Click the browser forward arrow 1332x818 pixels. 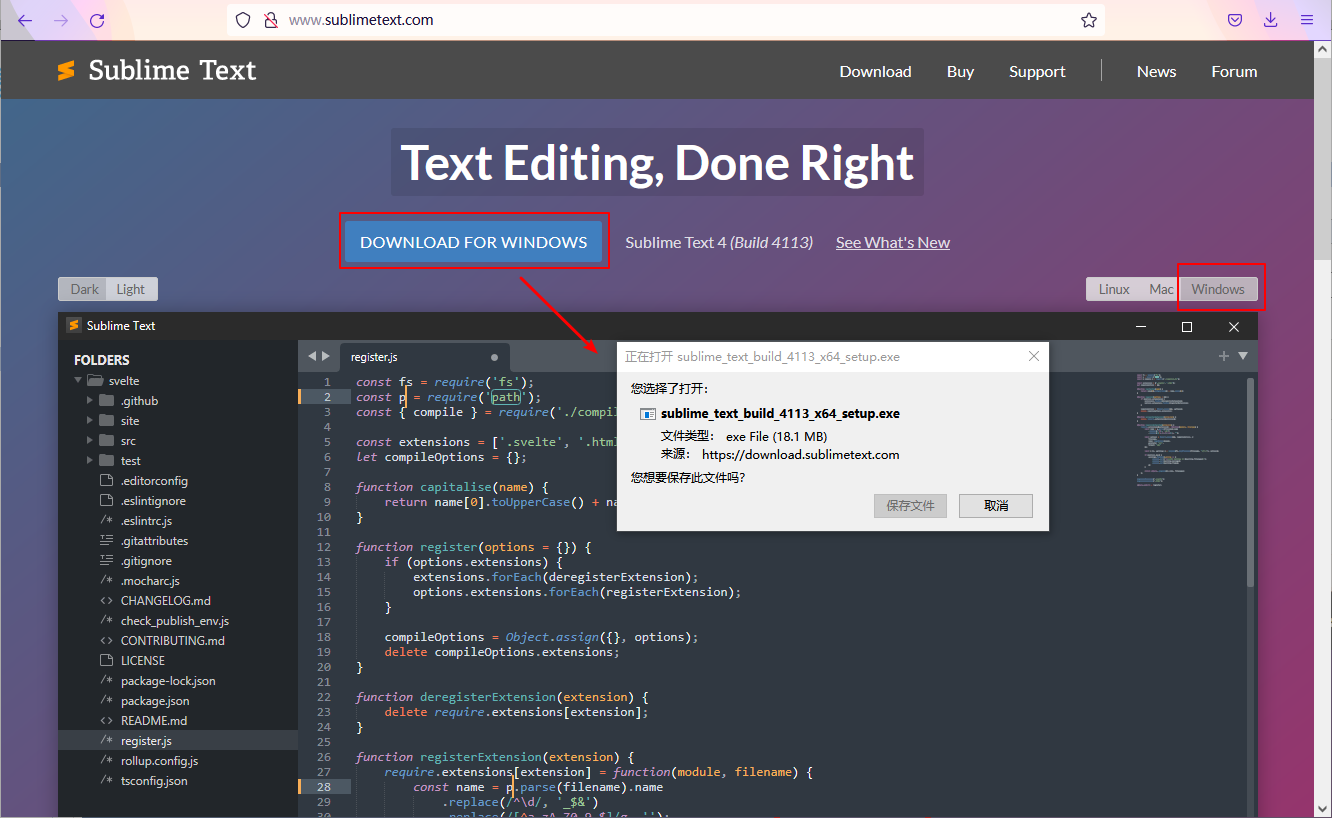[x=61, y=20]
